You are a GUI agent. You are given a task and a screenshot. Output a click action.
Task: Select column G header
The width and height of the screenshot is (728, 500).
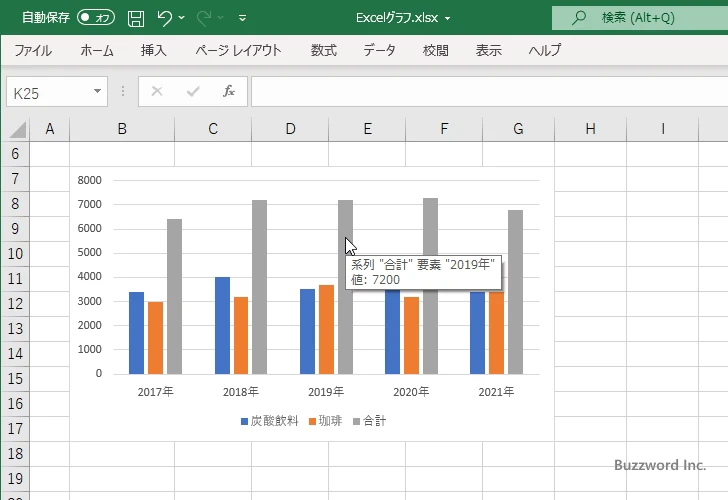tap(519, 129)
